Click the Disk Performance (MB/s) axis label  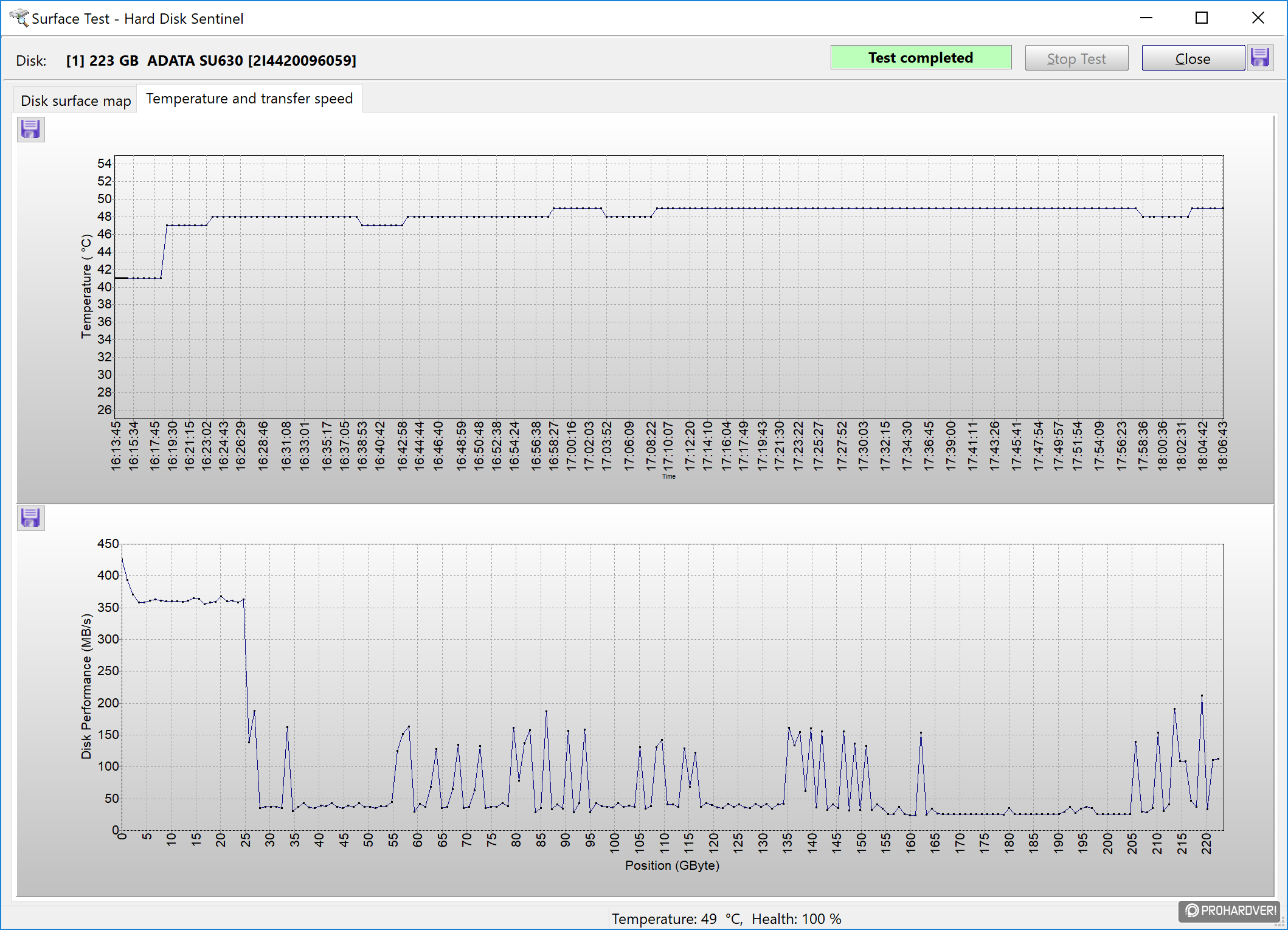click(86, 686)
